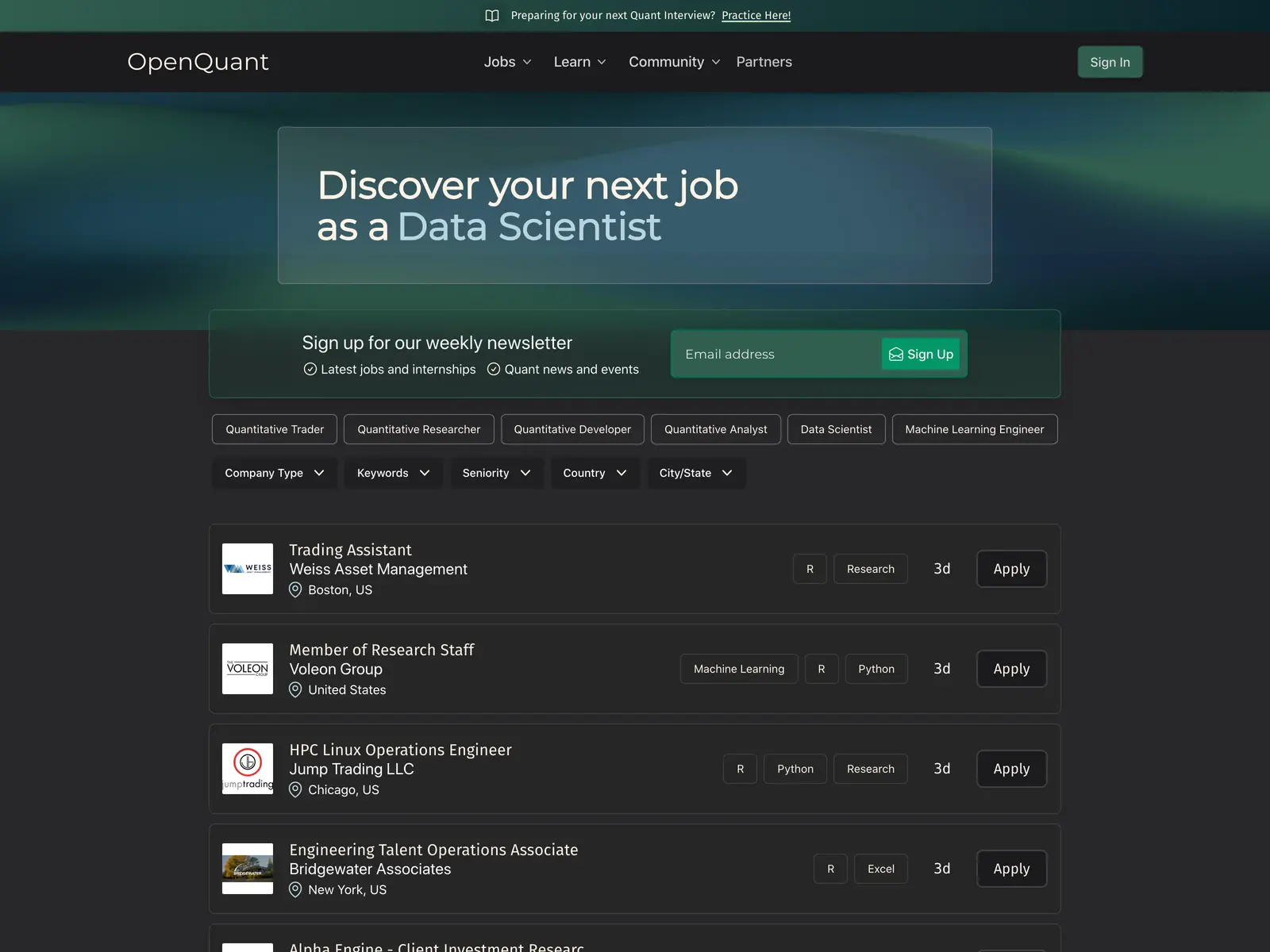This screenshot has height=952, width=1270.
Task: Click Python tag on Jump Trading job
Action: click(795, 769)
